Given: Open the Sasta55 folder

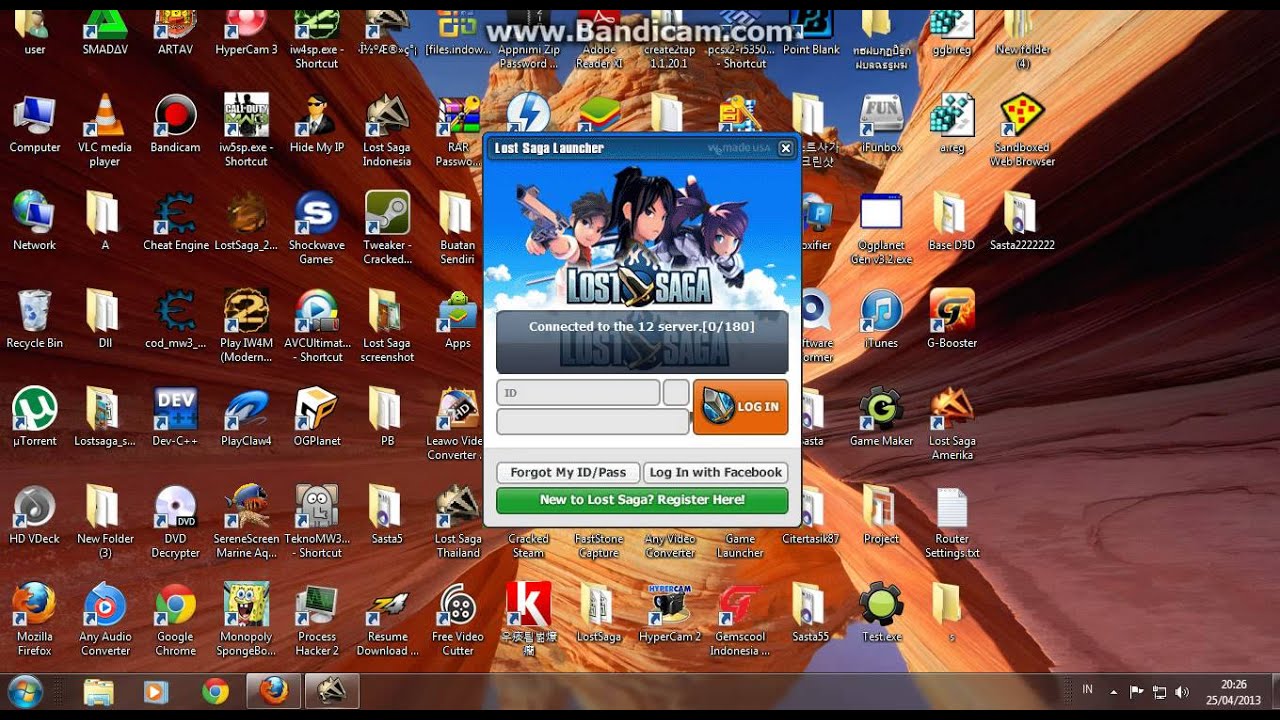Looking at the screenshot, I should tap(811, 614).
